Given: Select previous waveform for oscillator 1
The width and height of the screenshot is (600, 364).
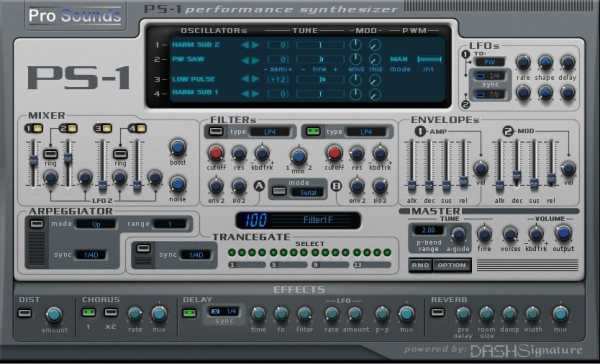Looking at the screenshot, I should (245, 45).
